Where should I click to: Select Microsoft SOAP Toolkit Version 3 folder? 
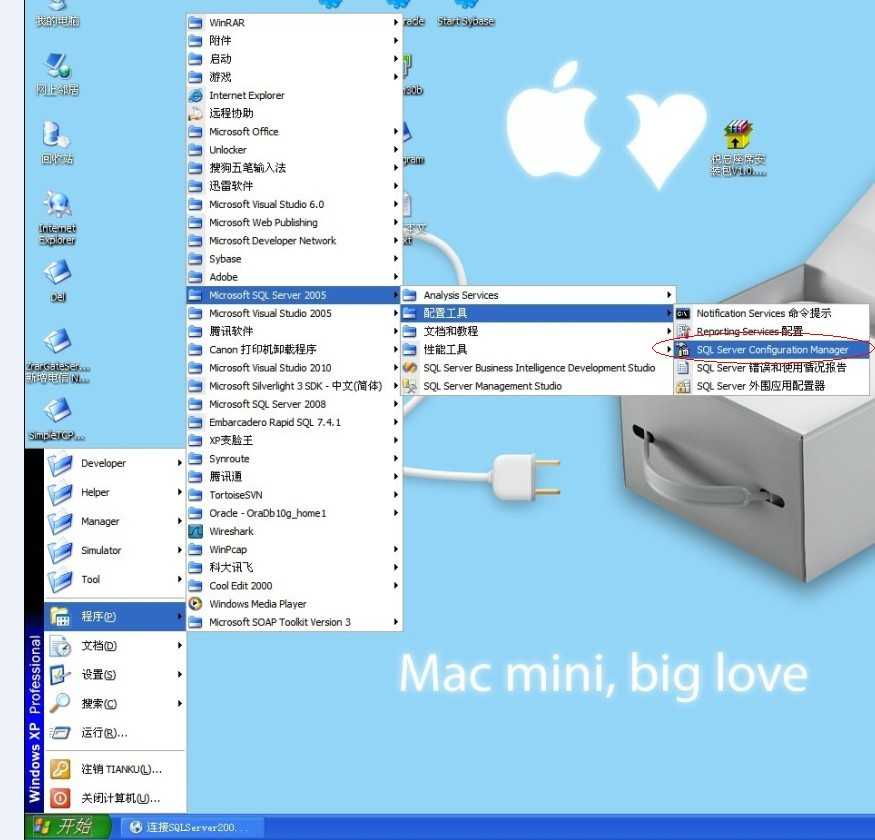point(294,622)
